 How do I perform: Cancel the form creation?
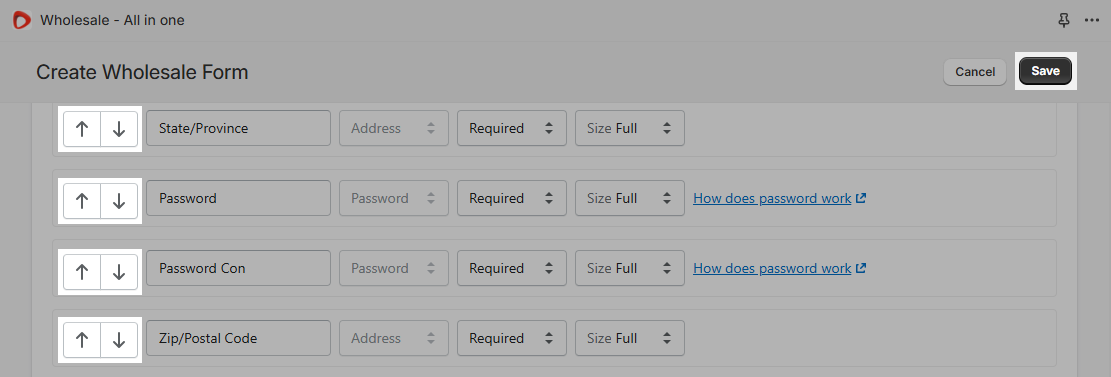tap(975, 72)
